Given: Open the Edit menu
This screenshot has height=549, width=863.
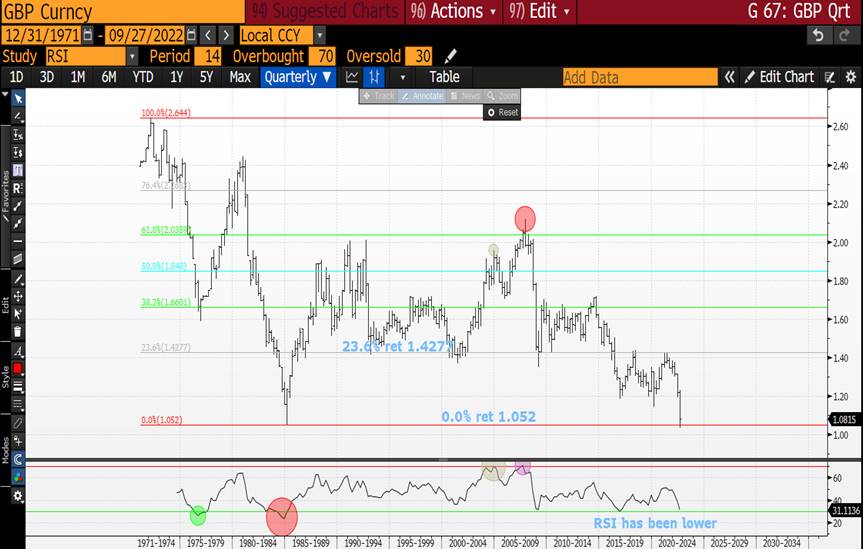Looking at the screenshot, I should pos(539,12).
